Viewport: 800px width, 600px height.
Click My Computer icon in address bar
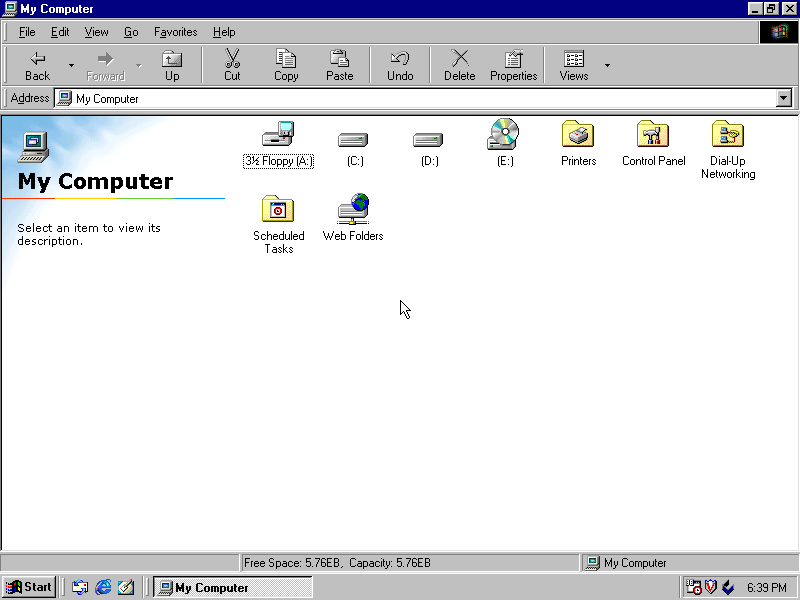tap(64, 98)
